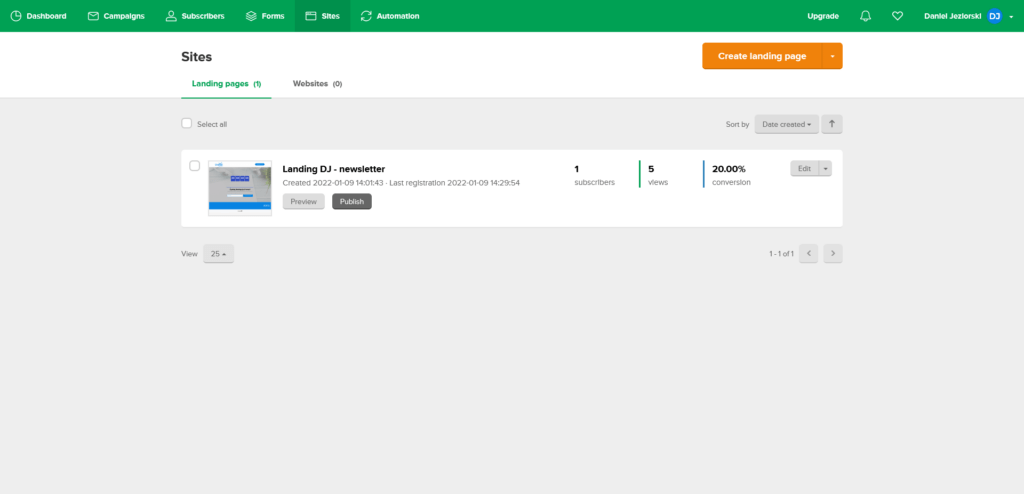Open notifications bell icon
1024x494 pixels.
point(866,16)
